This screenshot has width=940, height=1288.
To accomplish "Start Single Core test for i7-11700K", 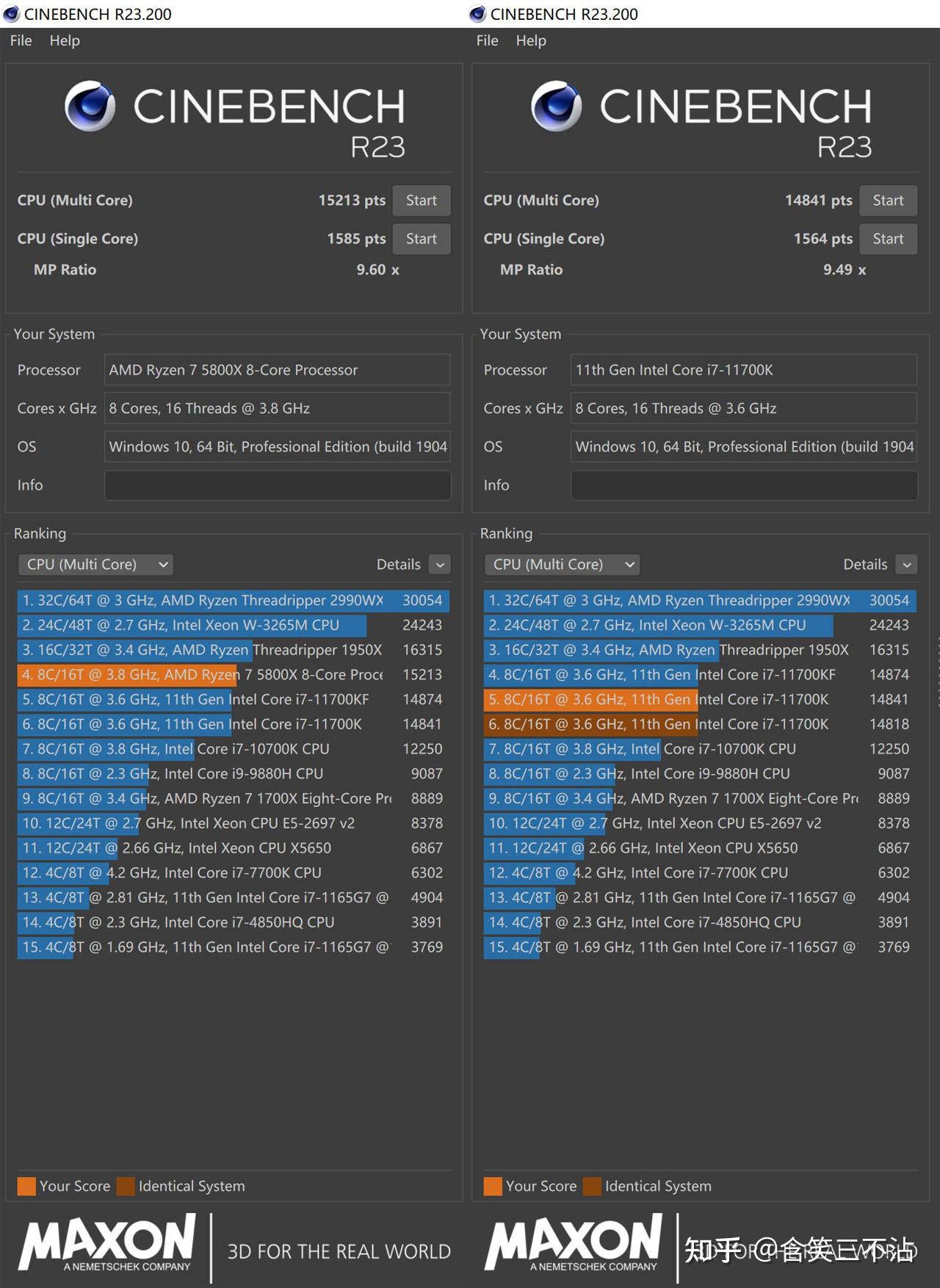I will 888,239.
